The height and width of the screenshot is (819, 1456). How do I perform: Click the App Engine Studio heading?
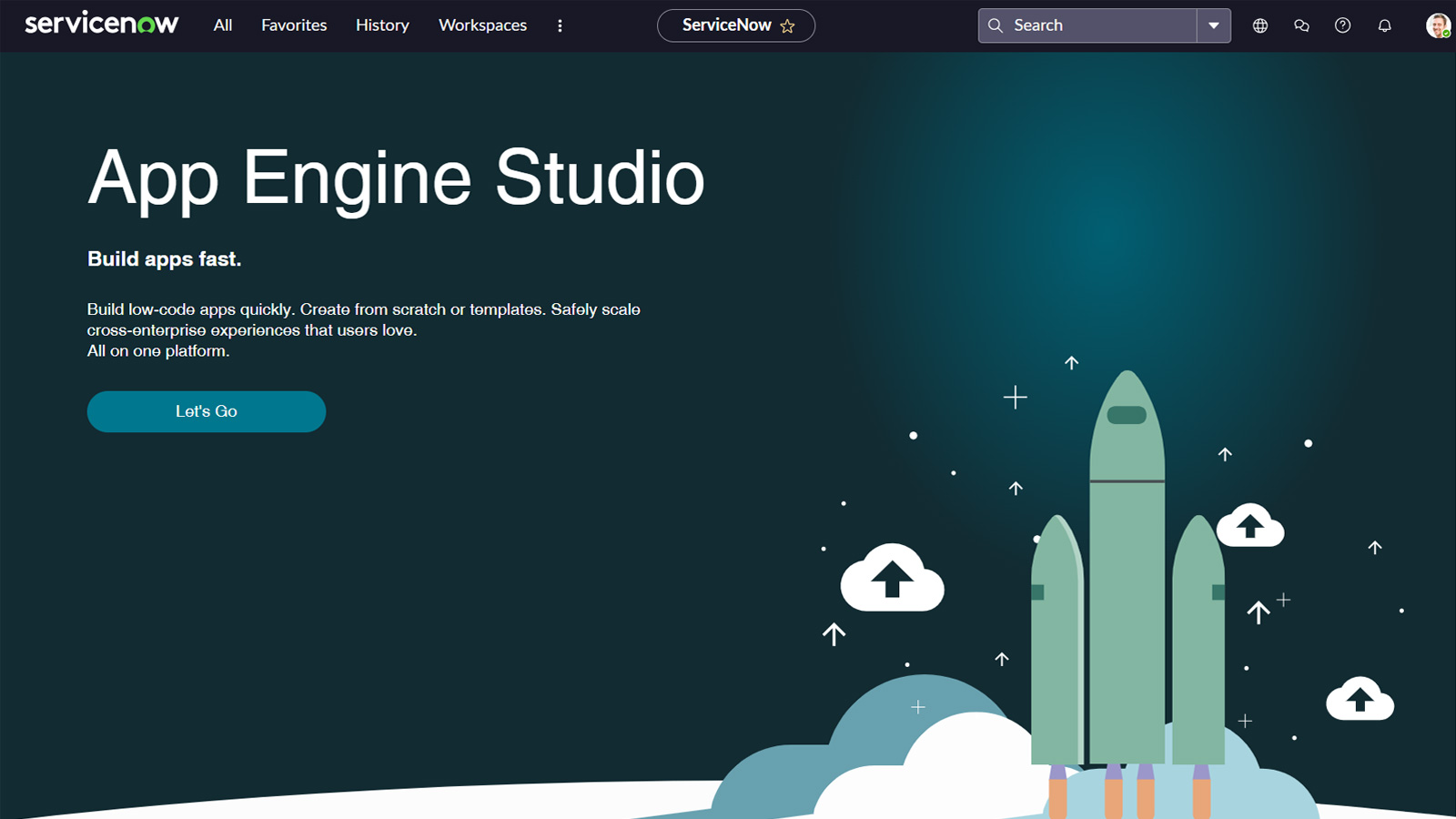coord(396,179)
